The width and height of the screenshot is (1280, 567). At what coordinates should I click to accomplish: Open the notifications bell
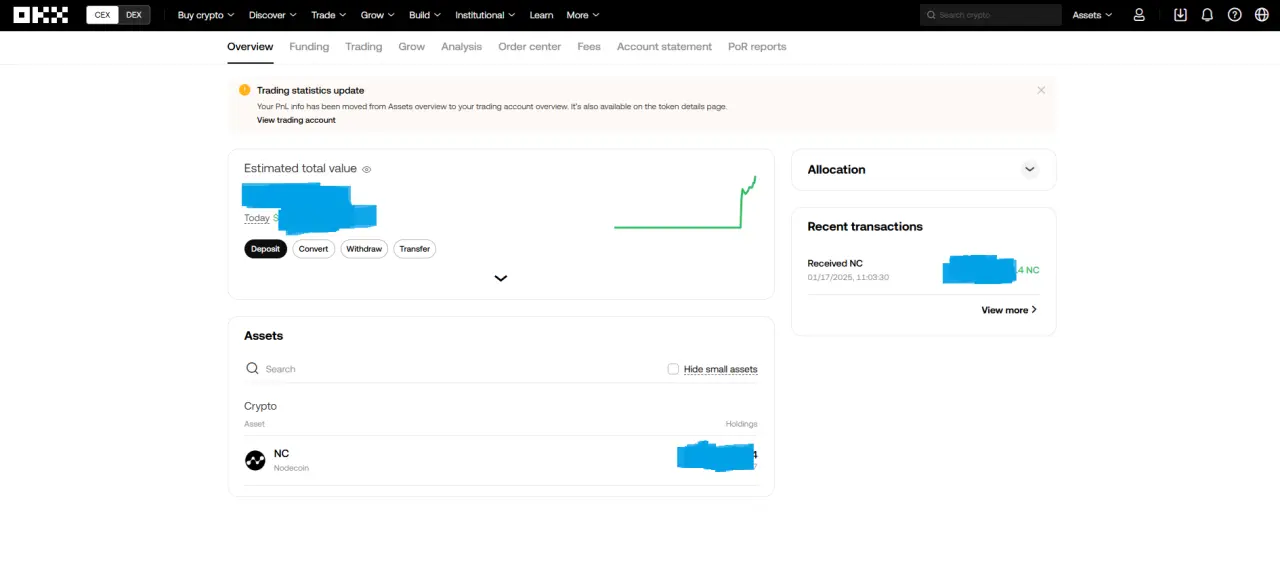[1207, 15]
